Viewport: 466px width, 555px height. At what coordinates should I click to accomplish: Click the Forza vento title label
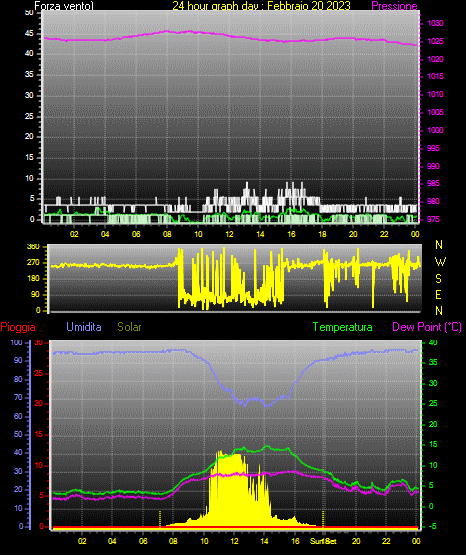pos(64,6)
